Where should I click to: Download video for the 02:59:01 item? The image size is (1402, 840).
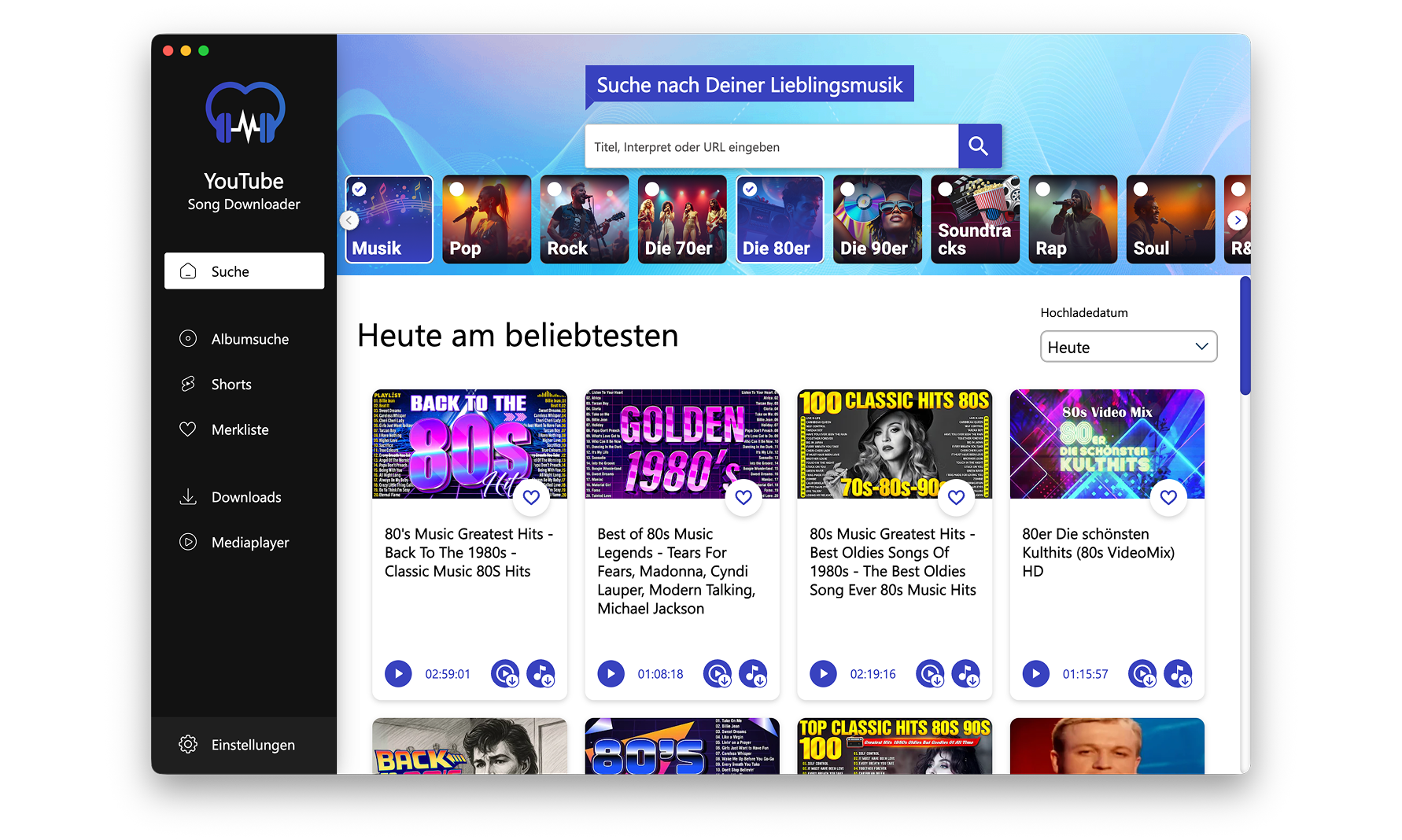505,674
